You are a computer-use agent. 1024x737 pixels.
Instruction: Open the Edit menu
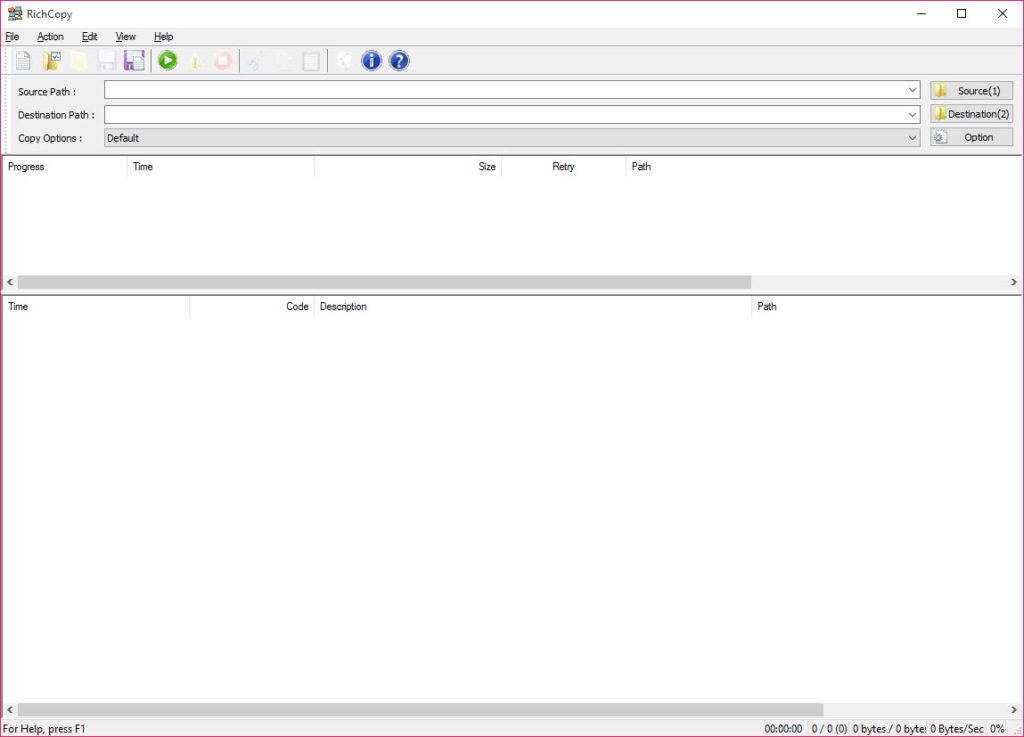click(x=89, y=37)
